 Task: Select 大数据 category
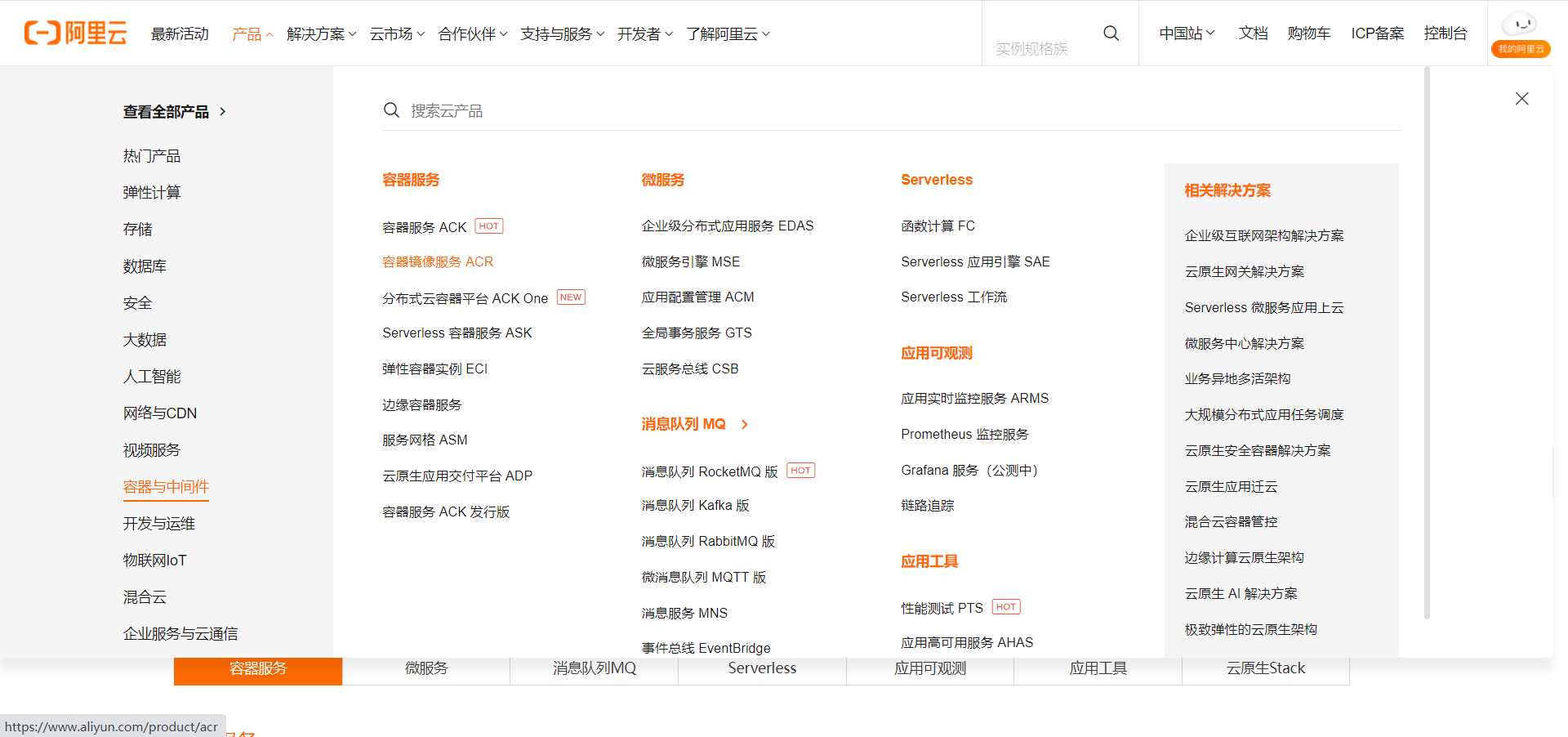[x=145, y=340]
